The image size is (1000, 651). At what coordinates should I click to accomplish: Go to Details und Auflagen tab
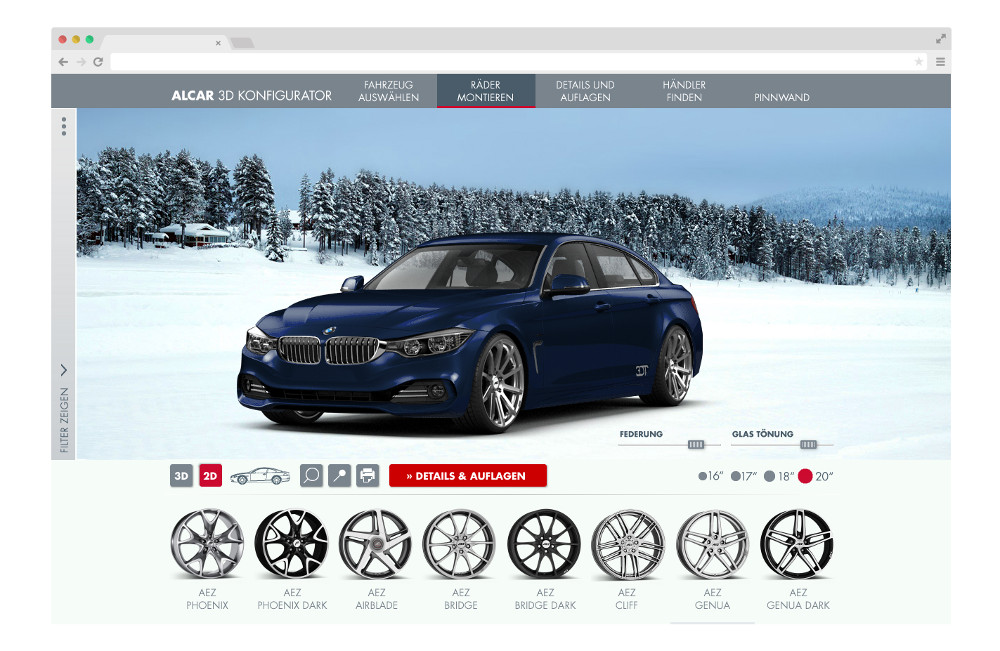point(585,91)
